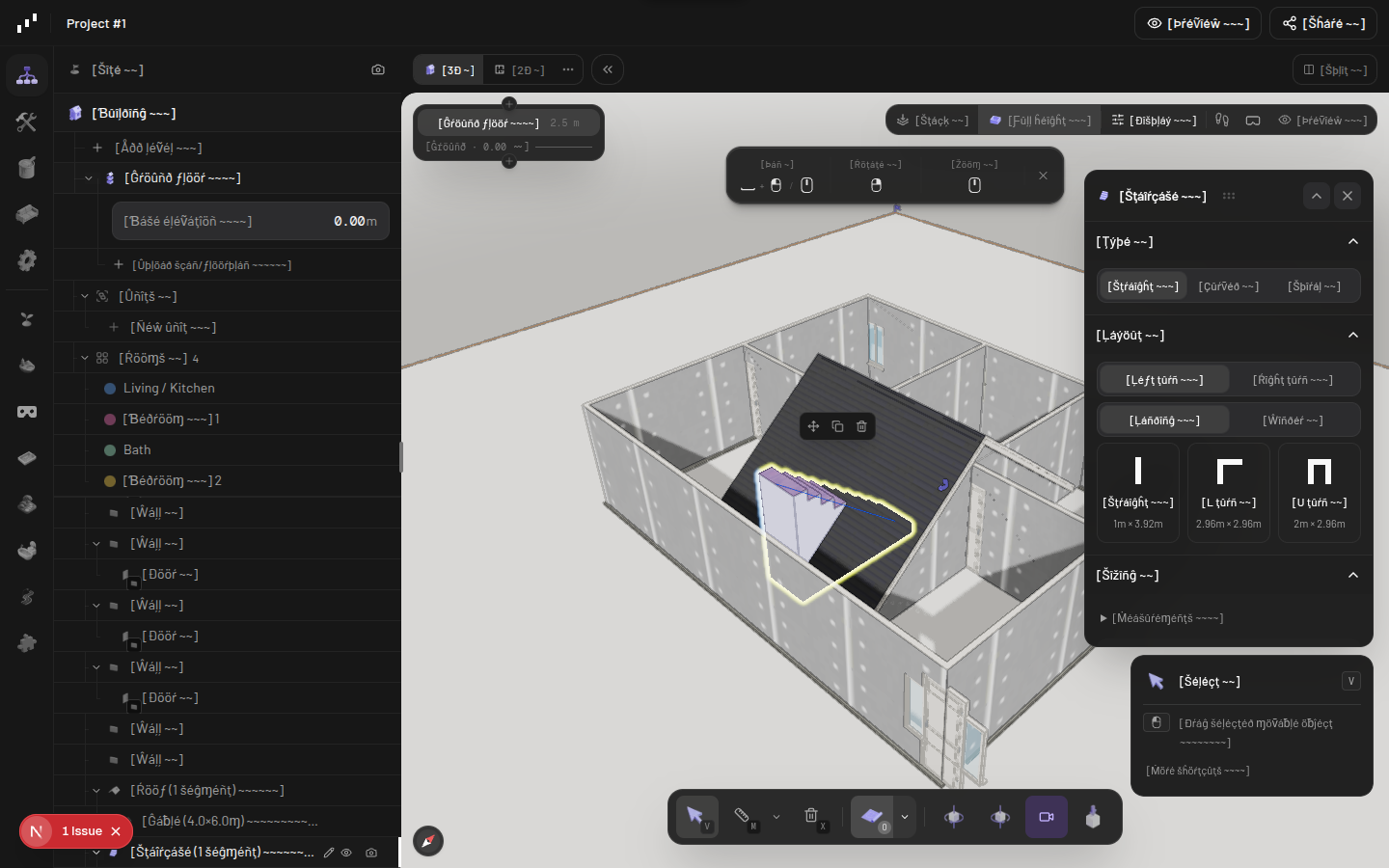
Task: Select the VR headset sidebar icon
Action: pos(27,412)
